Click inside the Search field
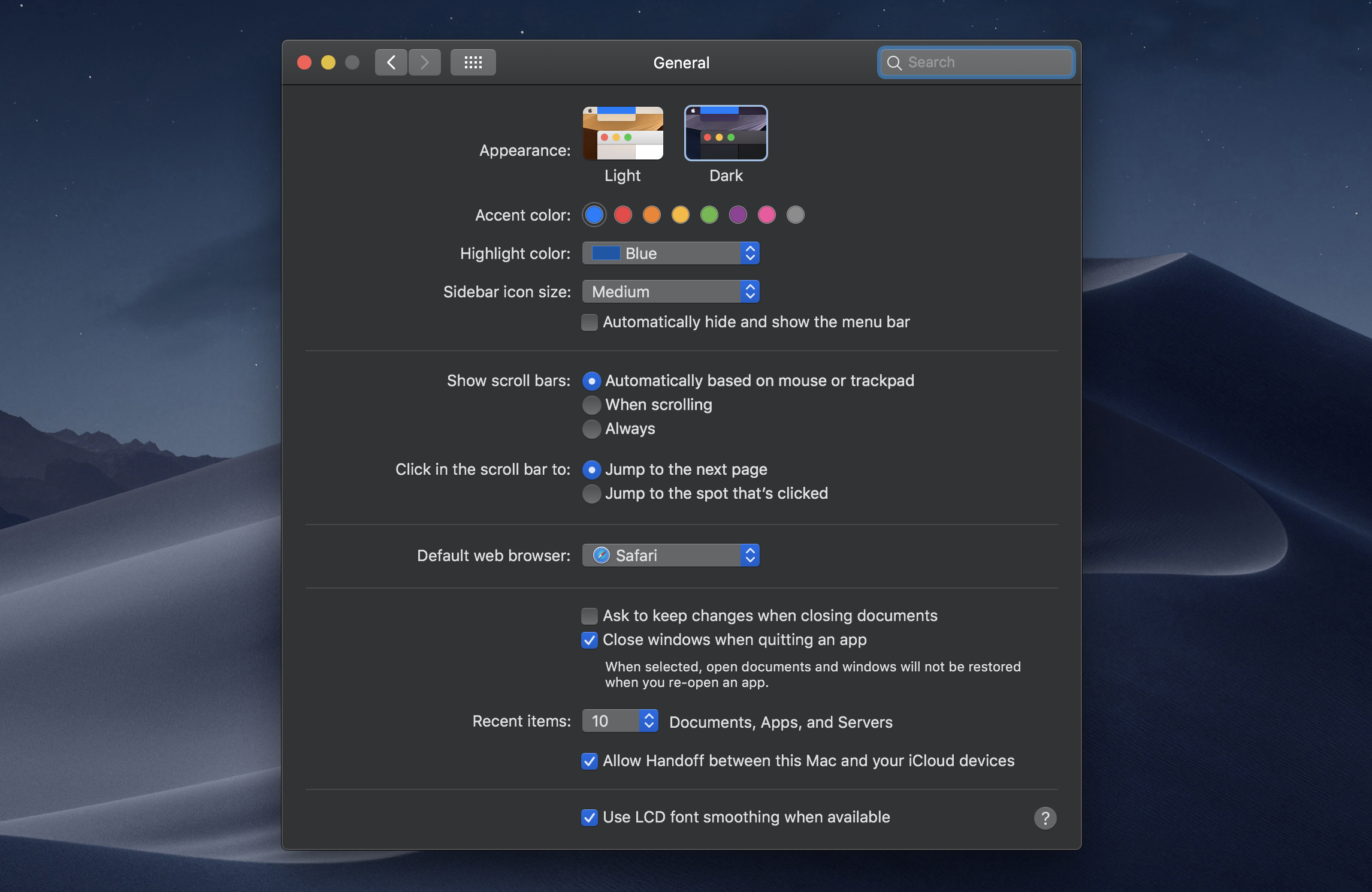Viewport: 1372px width, 892px height. tap(977, 62)
